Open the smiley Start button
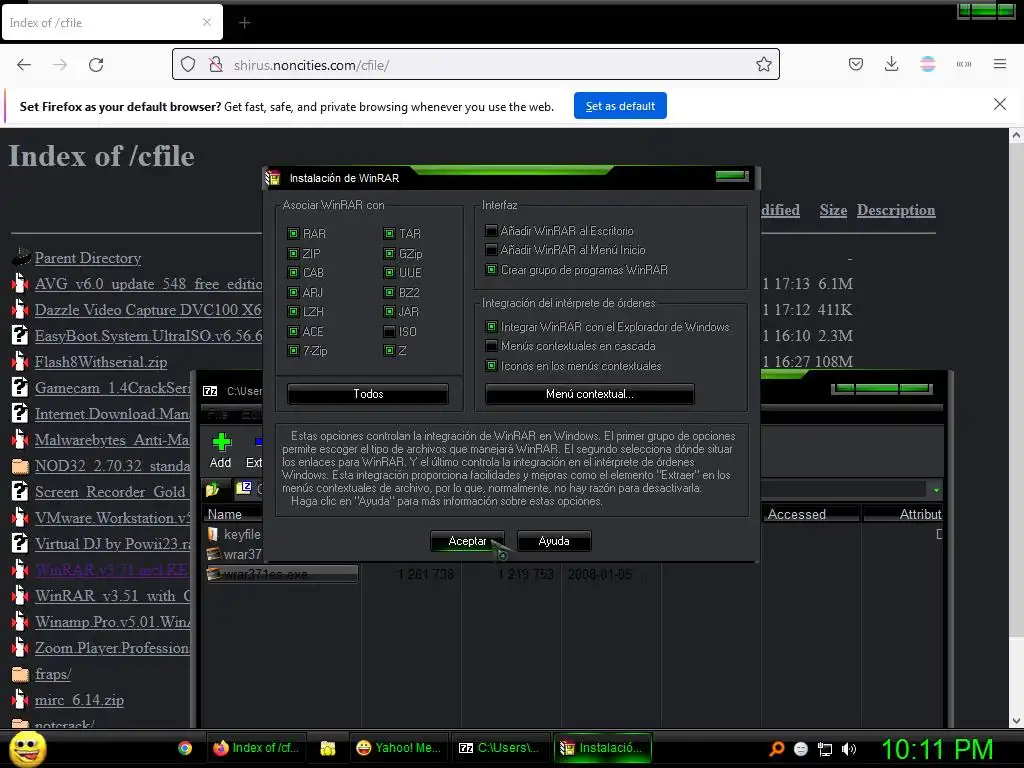The image size is (1024, 768). point(27,748)
